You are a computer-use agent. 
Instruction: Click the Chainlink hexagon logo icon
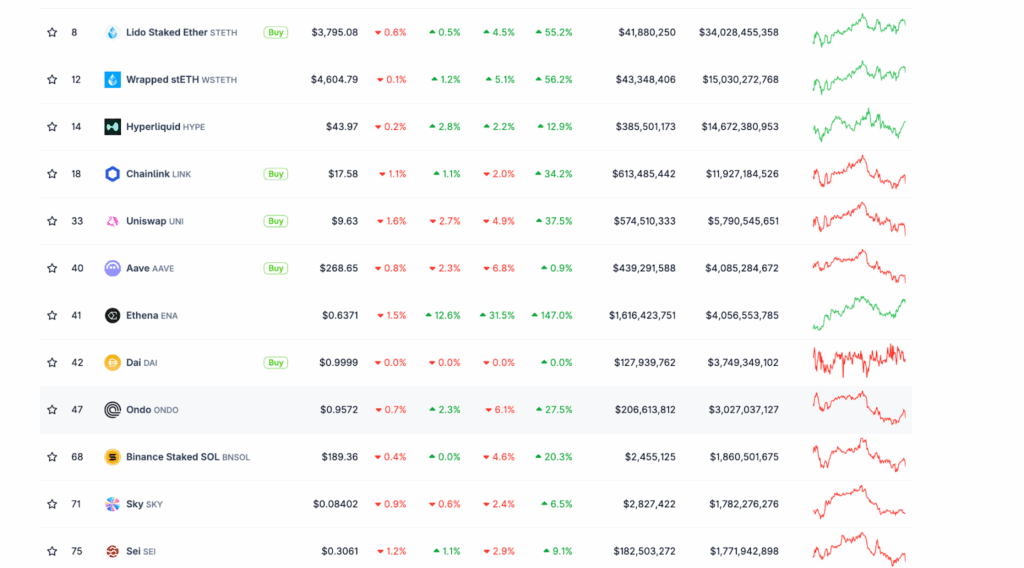tap(112, 174)
